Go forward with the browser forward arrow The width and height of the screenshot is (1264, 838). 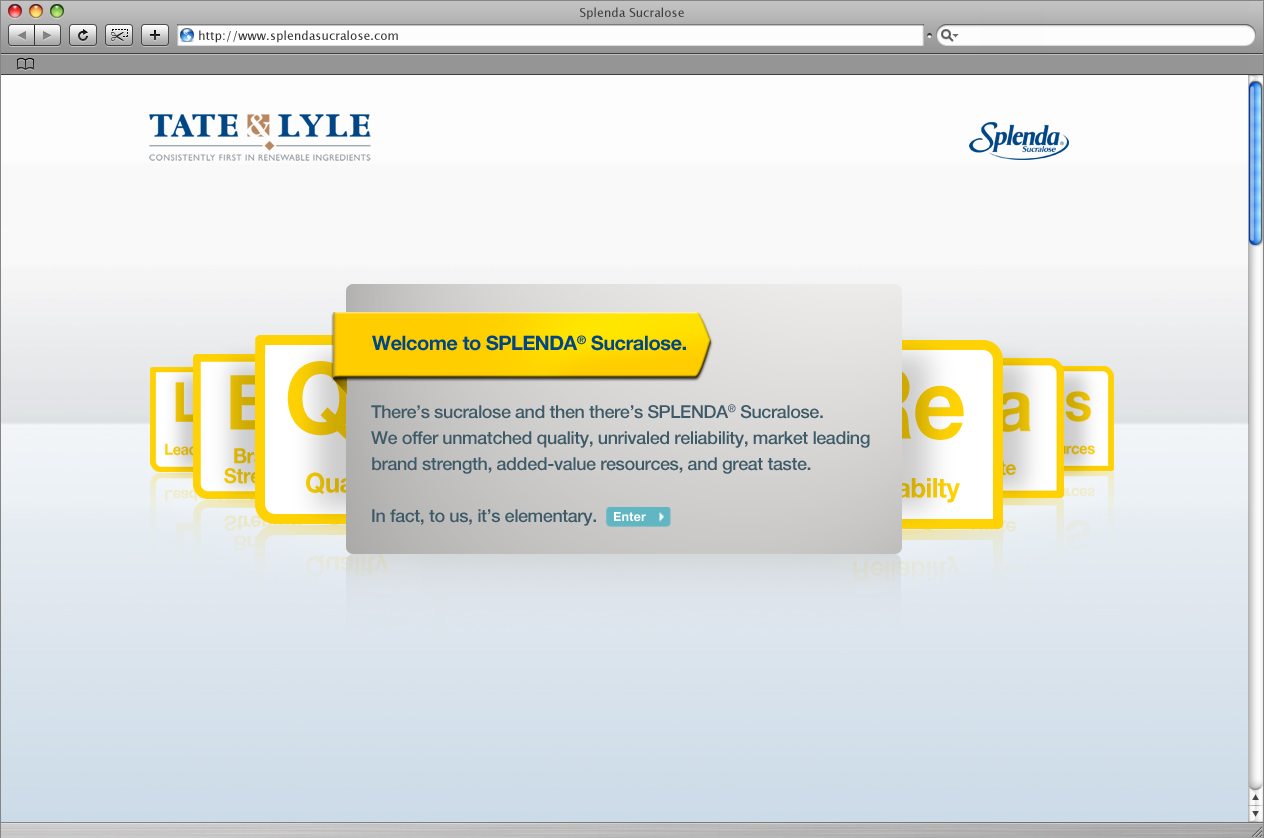pyautogui.click(x=48, y=35)
